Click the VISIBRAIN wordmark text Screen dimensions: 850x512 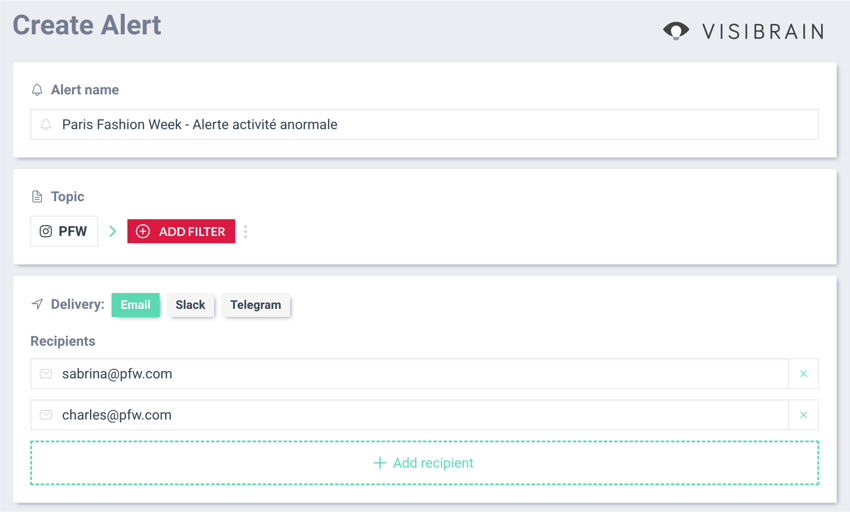[763, 31]
